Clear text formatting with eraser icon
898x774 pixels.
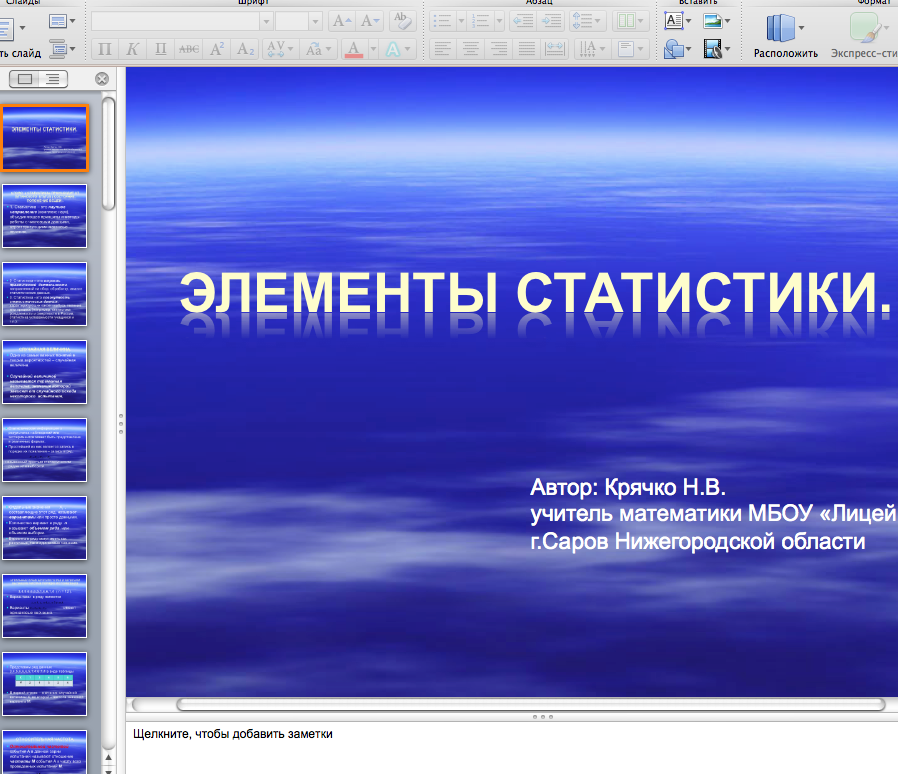tap(403, 21)
